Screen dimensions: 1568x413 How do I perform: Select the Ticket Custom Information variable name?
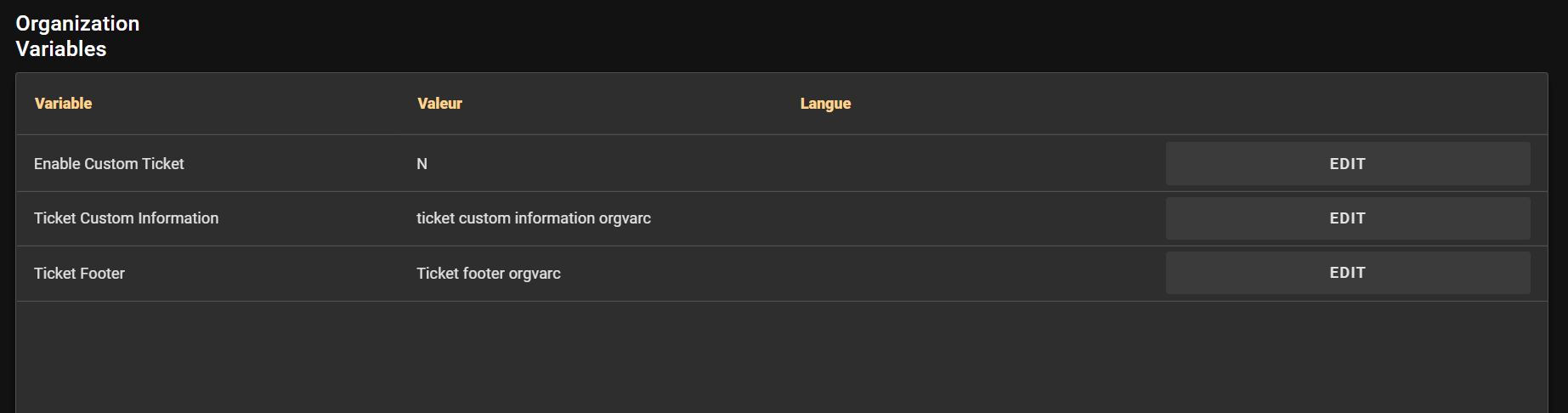point(126,218)
